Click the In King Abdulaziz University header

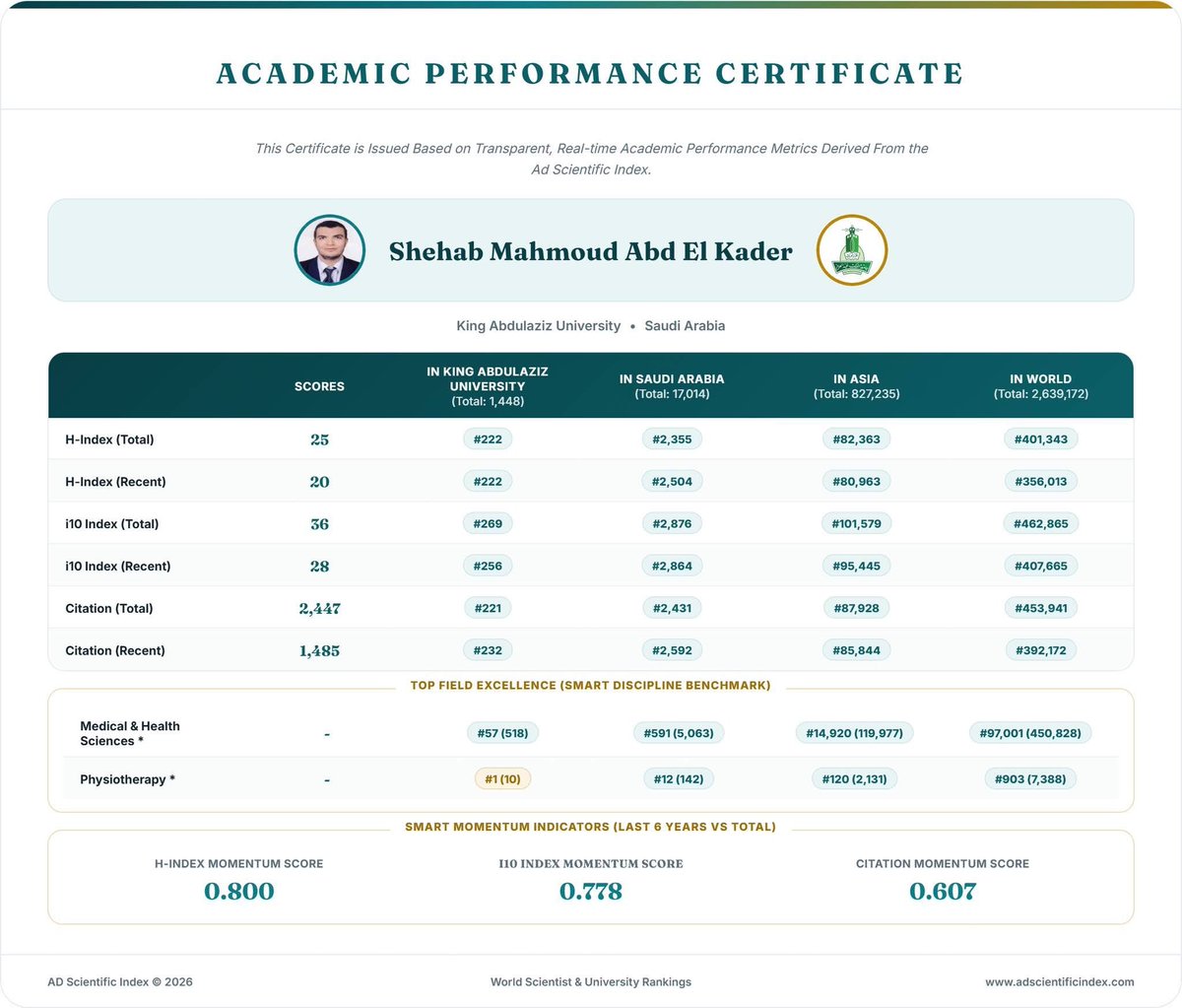click(488, 386)
